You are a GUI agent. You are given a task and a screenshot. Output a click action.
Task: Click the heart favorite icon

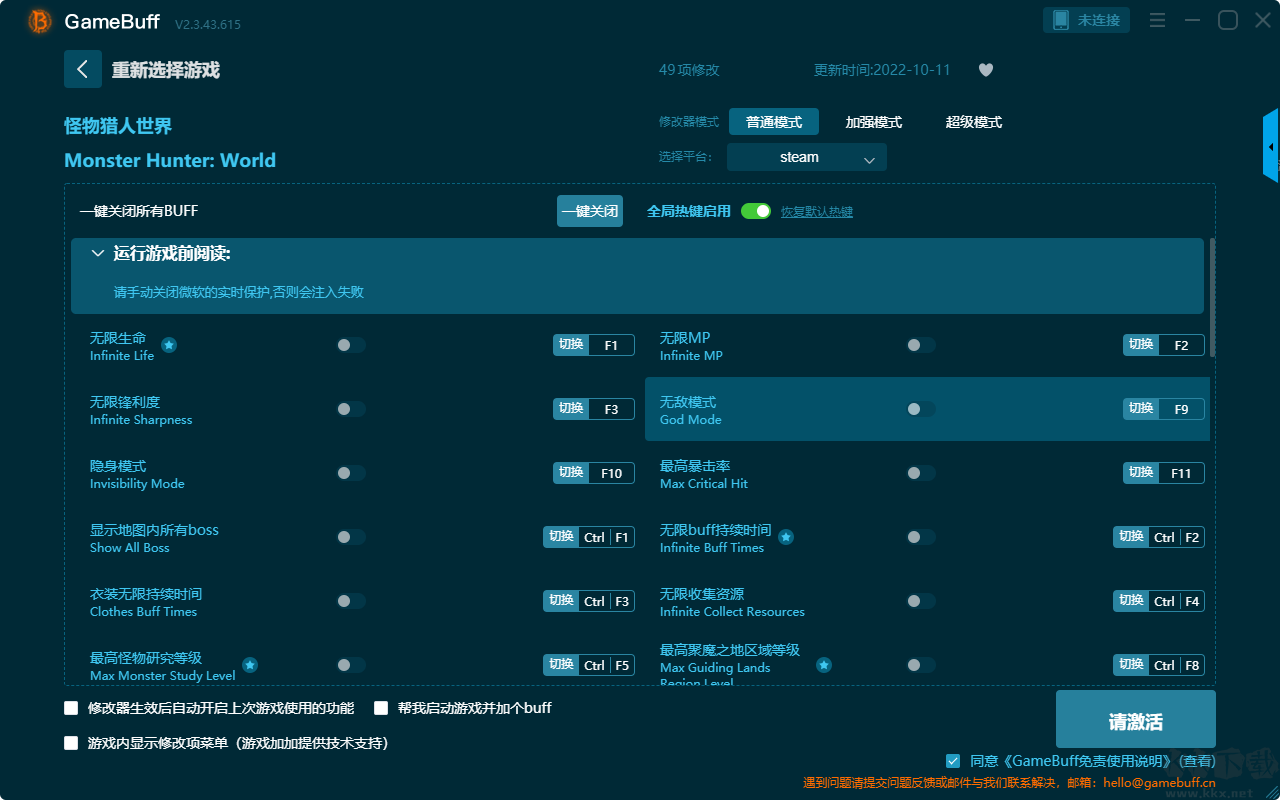tap(986, 70)
